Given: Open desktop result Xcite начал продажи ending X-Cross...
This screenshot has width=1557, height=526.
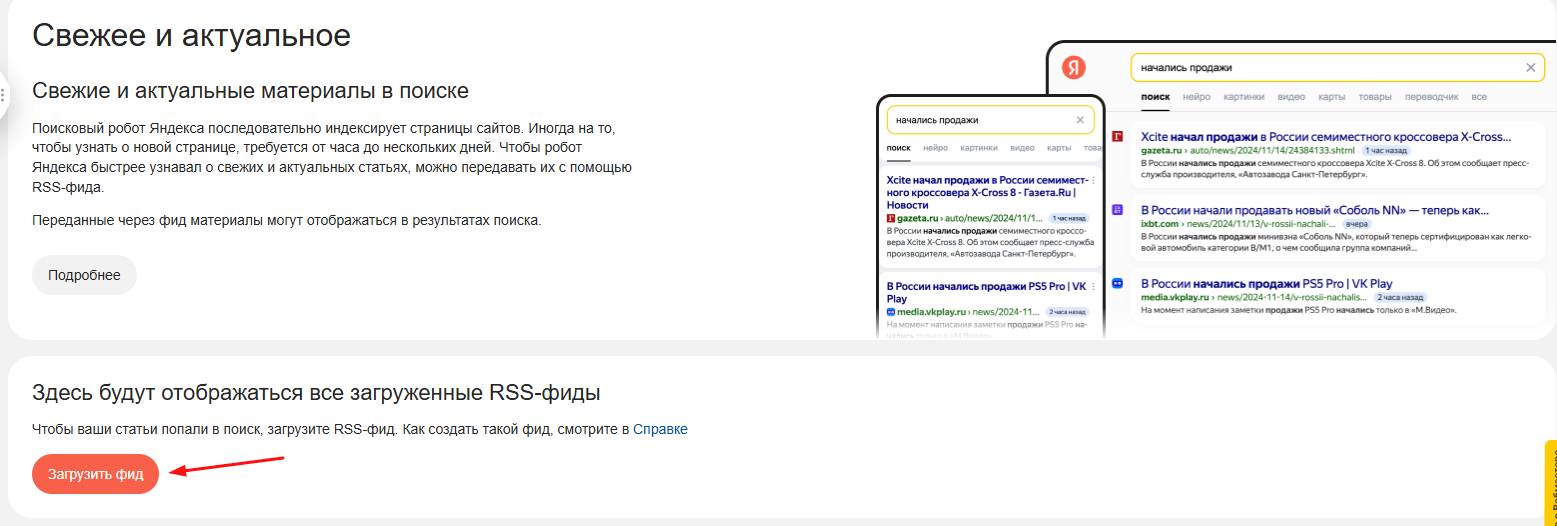Looking at the screenshot, I should (x=1326, y=137).
